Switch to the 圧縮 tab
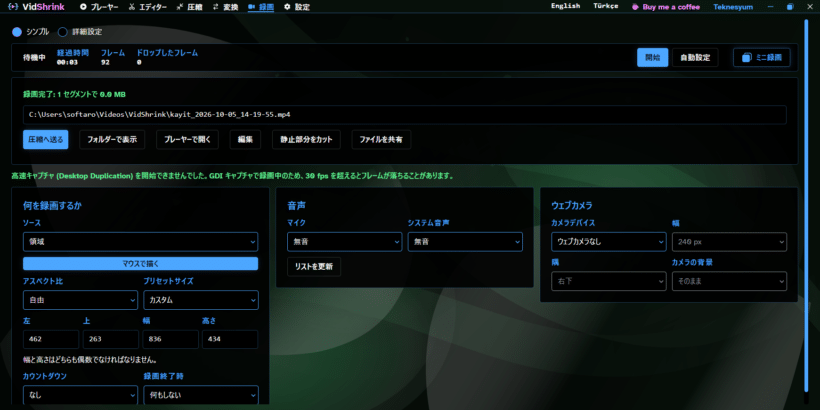This screenshot has width=820, height=410. point(189,7)
